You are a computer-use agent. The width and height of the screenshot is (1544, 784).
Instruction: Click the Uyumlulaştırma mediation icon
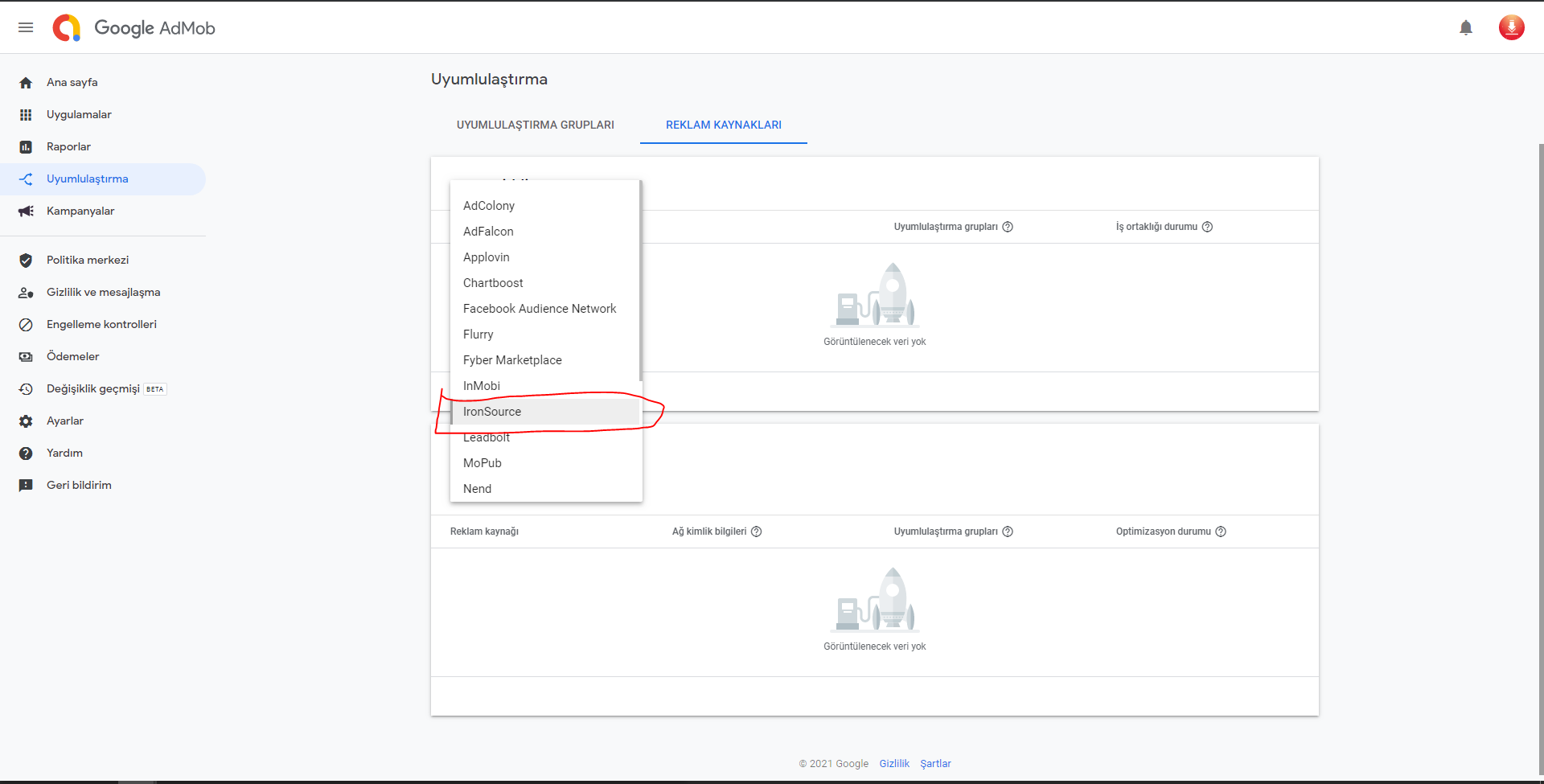tap(26, 179)
